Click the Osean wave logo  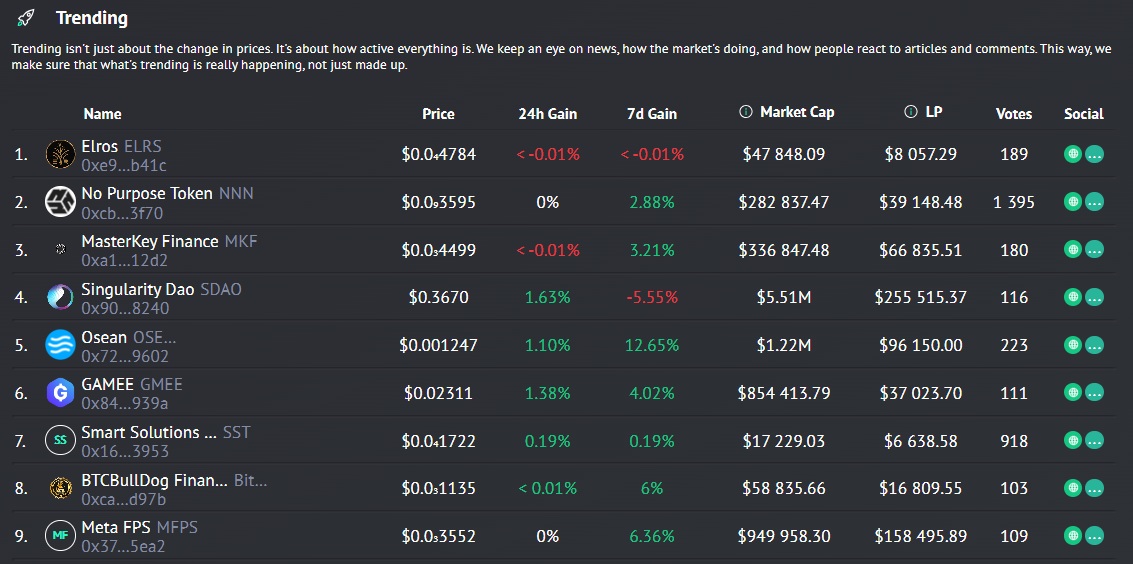point(61,345)
